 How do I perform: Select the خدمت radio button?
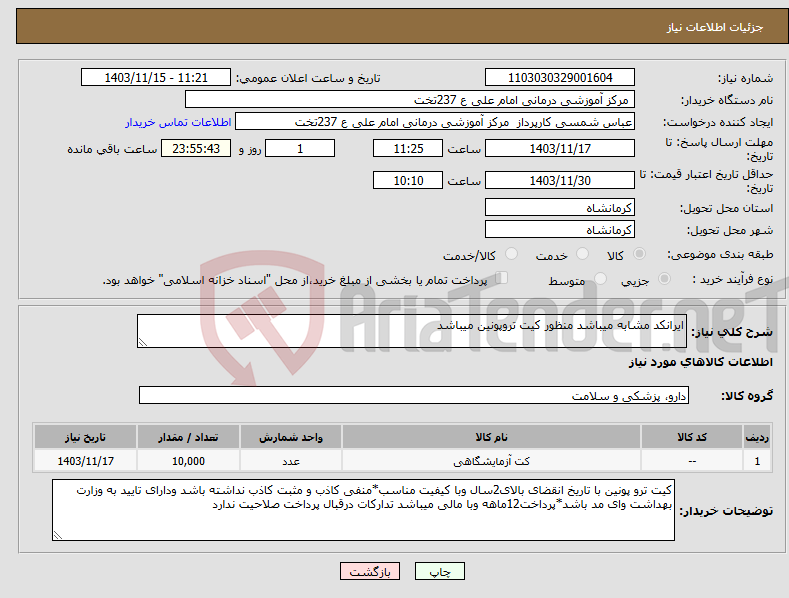(x=583, y=254)
